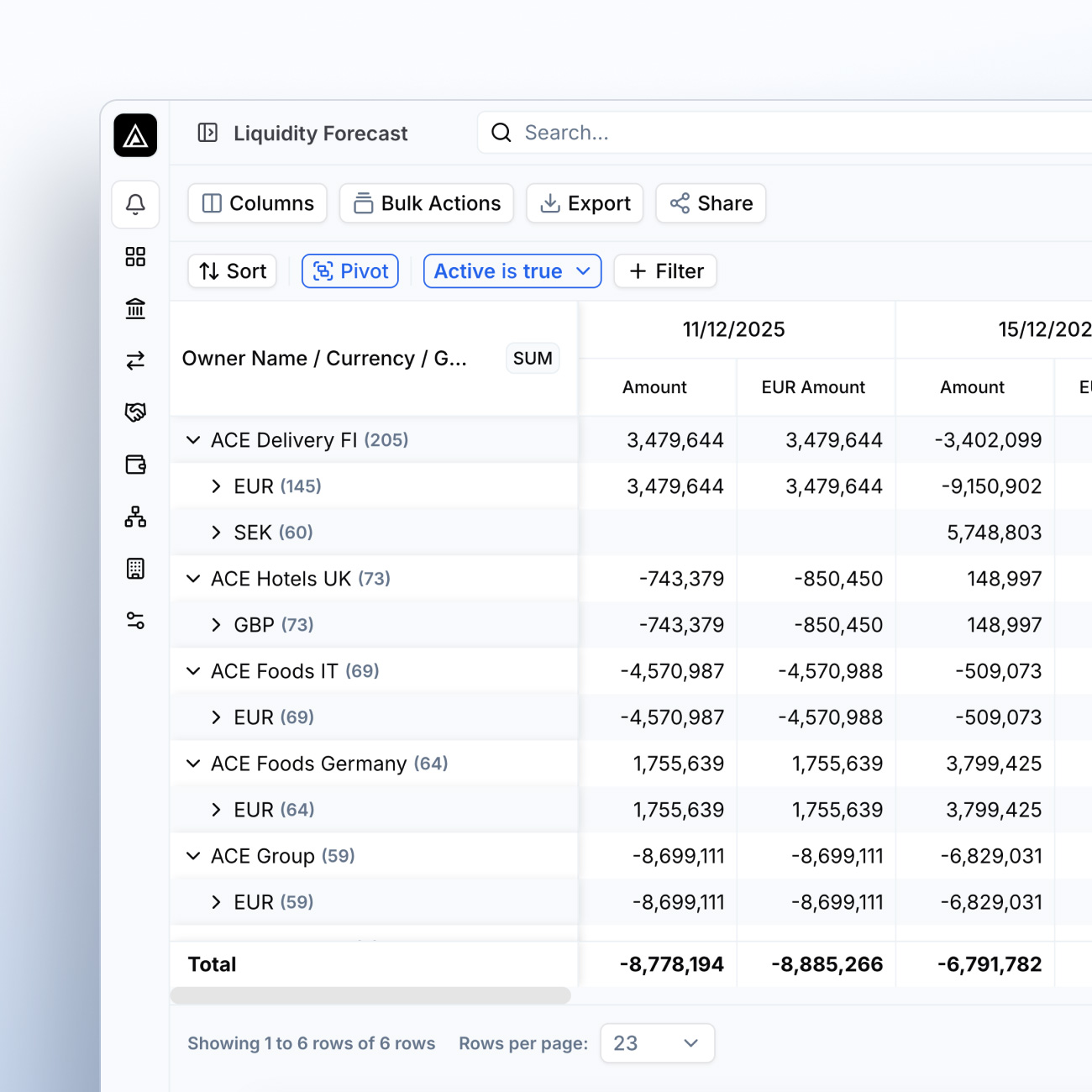Image resolution: width=1092 pixels, height=1092 pixels.
Task: Toggle the Pivot mode button
Action: pyautogui.click(x=349, y=270)
